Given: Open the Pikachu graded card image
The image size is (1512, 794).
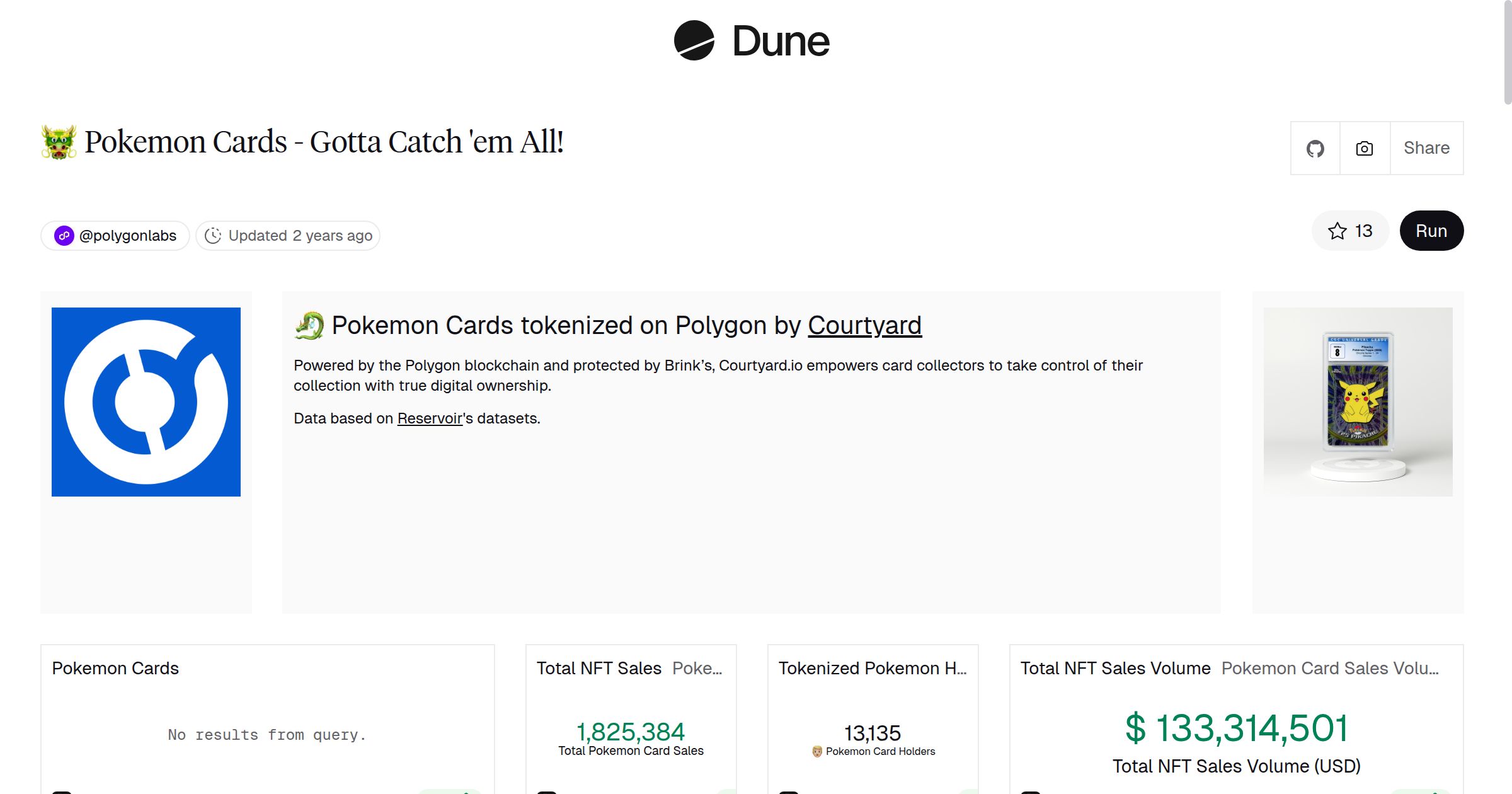Looking at the screenshot, I should [x=1358, y=402].
